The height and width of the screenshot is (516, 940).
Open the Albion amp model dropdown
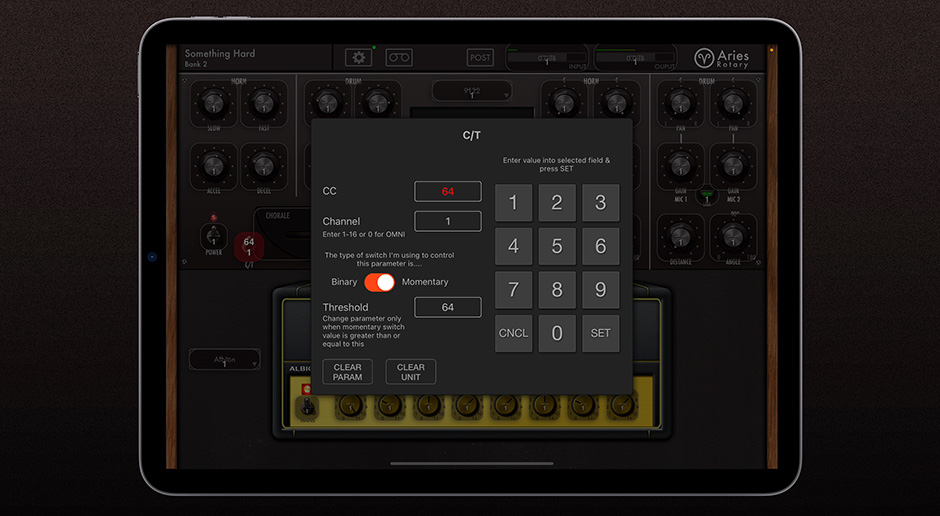point(224,360)
